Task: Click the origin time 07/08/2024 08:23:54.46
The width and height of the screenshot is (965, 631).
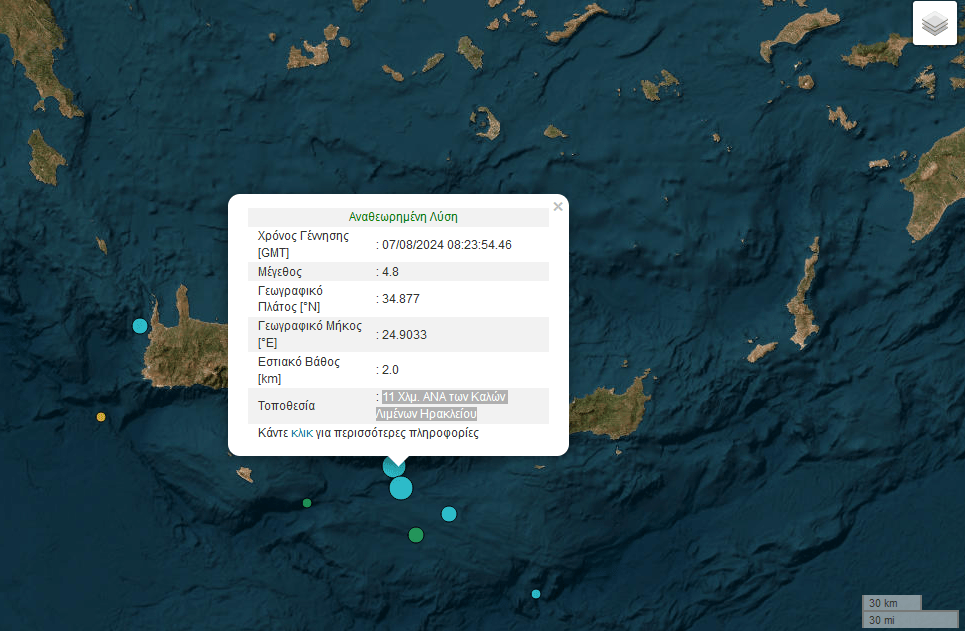Action: (x=446, y=245)
